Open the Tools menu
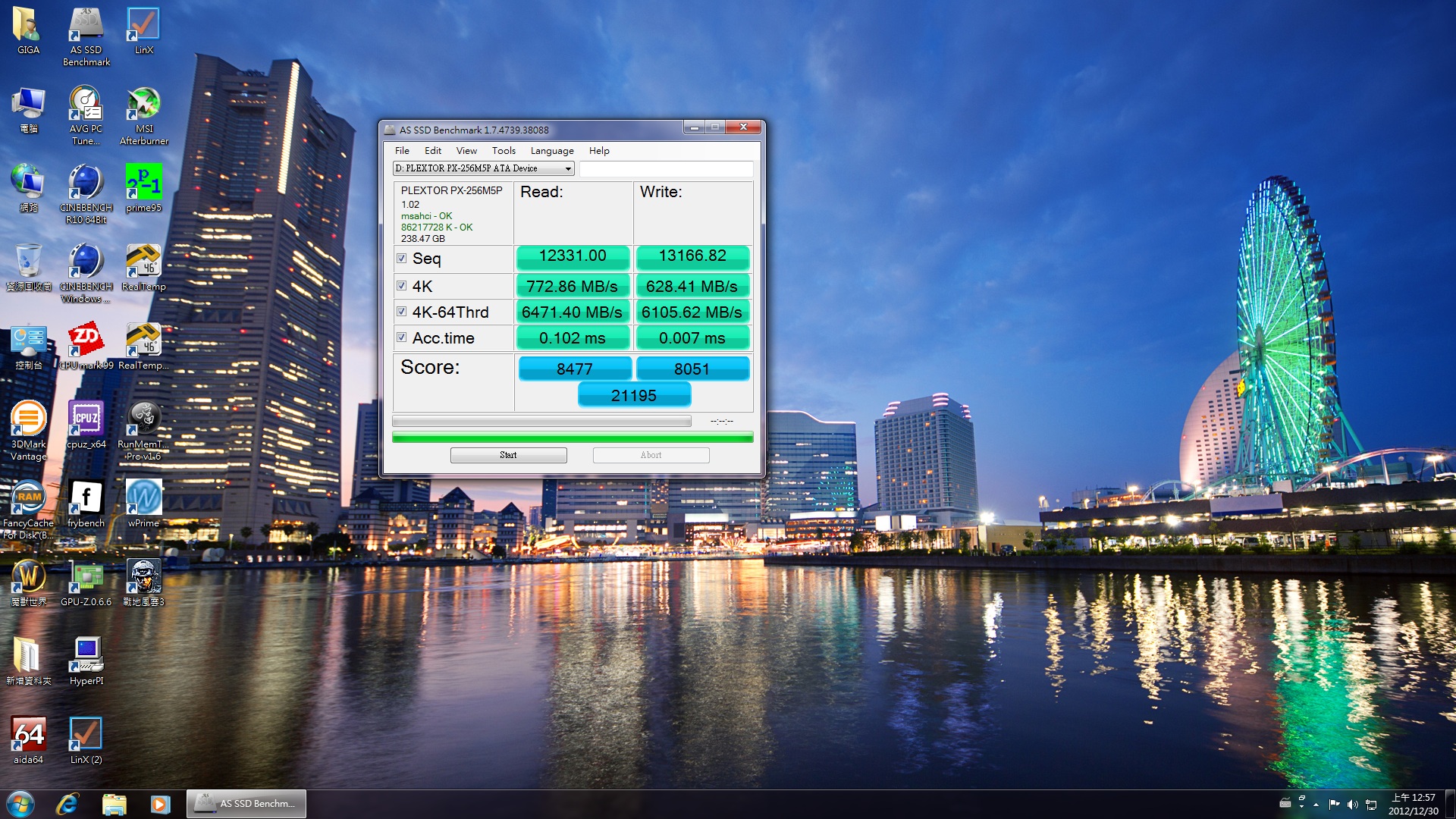1456x819 pixels. tap(503, 151)
